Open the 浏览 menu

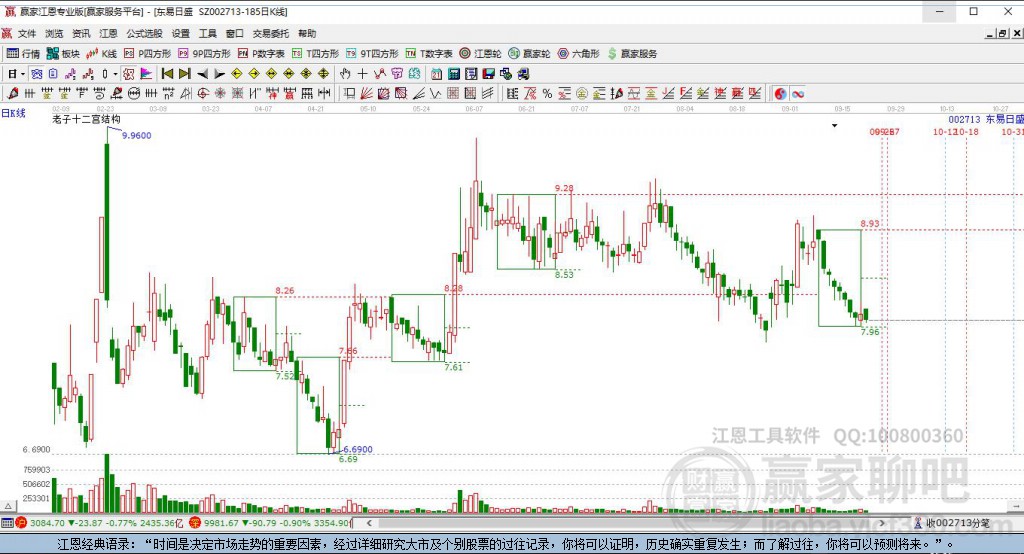pyautogui.click(x=54, y=33)
